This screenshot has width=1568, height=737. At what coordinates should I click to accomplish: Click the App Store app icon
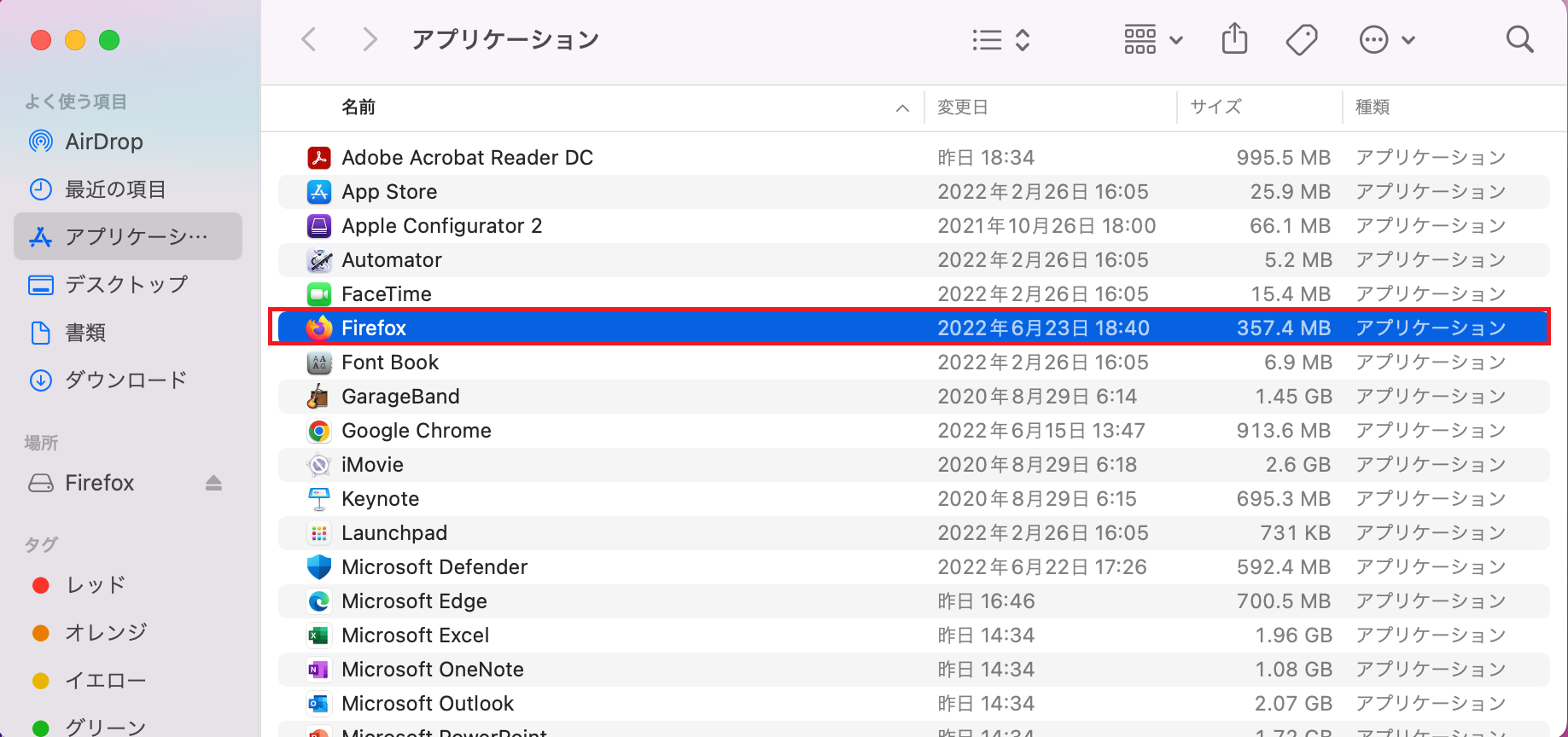coord(319,192)
